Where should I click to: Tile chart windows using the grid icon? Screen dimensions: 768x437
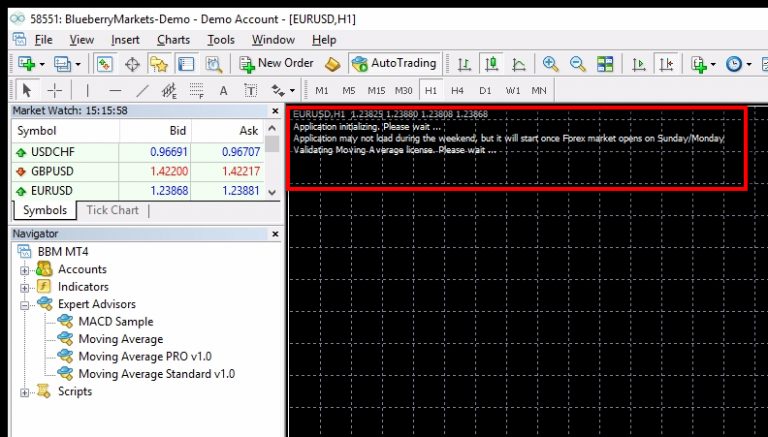(605, 64)
